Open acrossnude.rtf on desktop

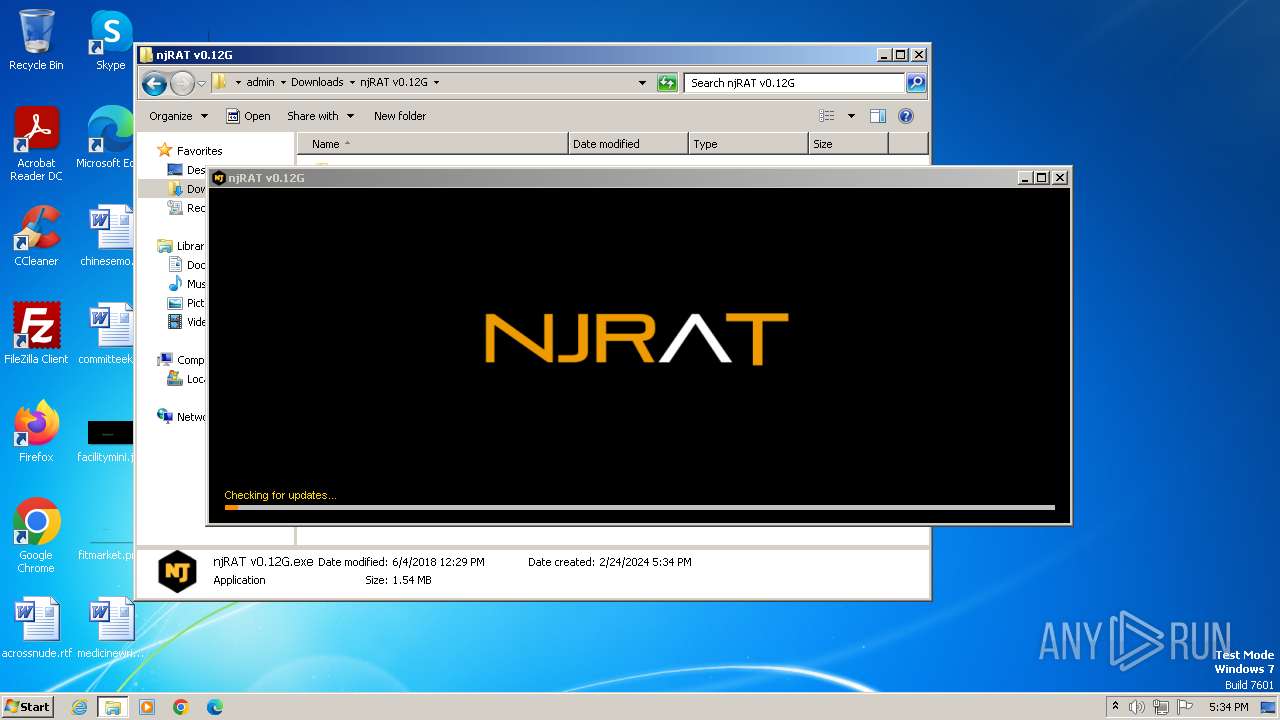[x=36, y=628]
